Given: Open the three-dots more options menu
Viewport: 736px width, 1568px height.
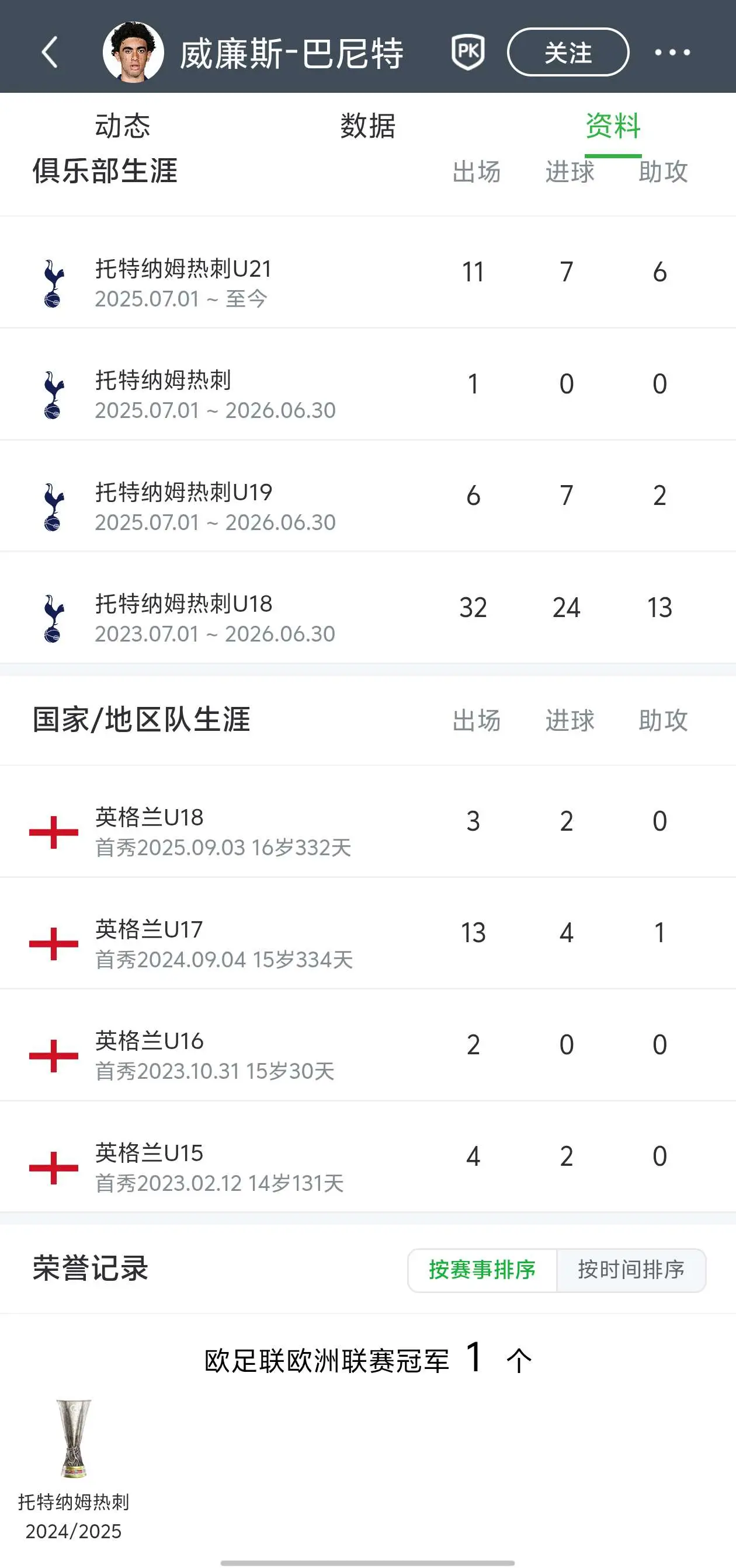Looking at the screenshot, I should (672, 53).
